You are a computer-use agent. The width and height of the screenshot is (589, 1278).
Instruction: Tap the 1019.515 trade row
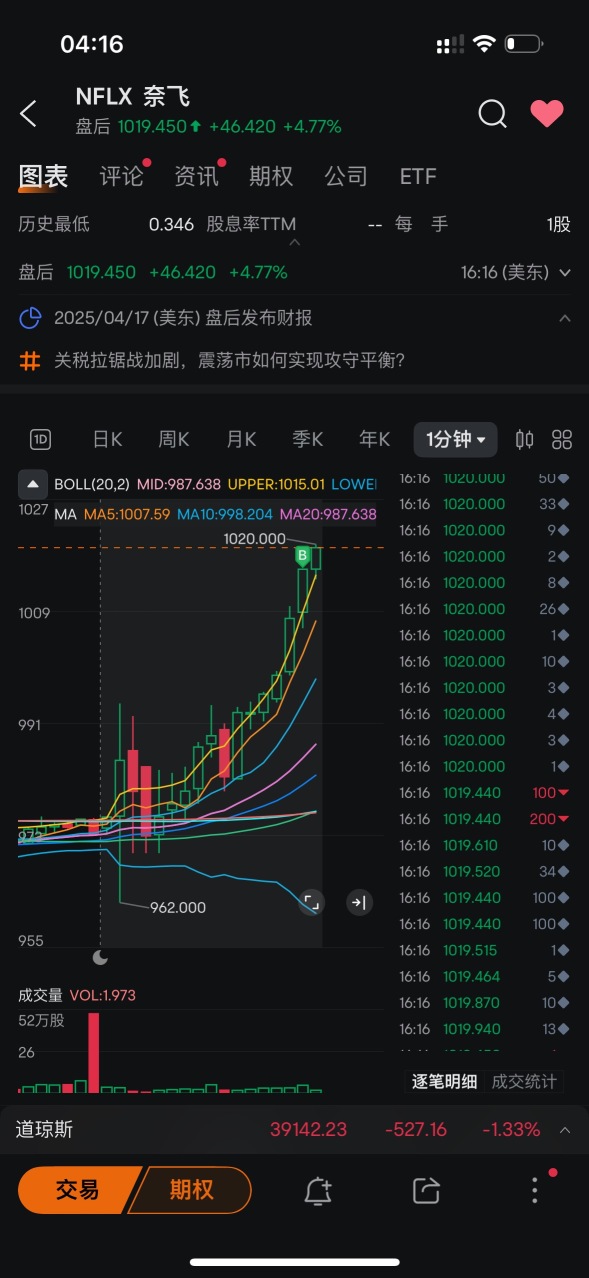tap(485, 950)
